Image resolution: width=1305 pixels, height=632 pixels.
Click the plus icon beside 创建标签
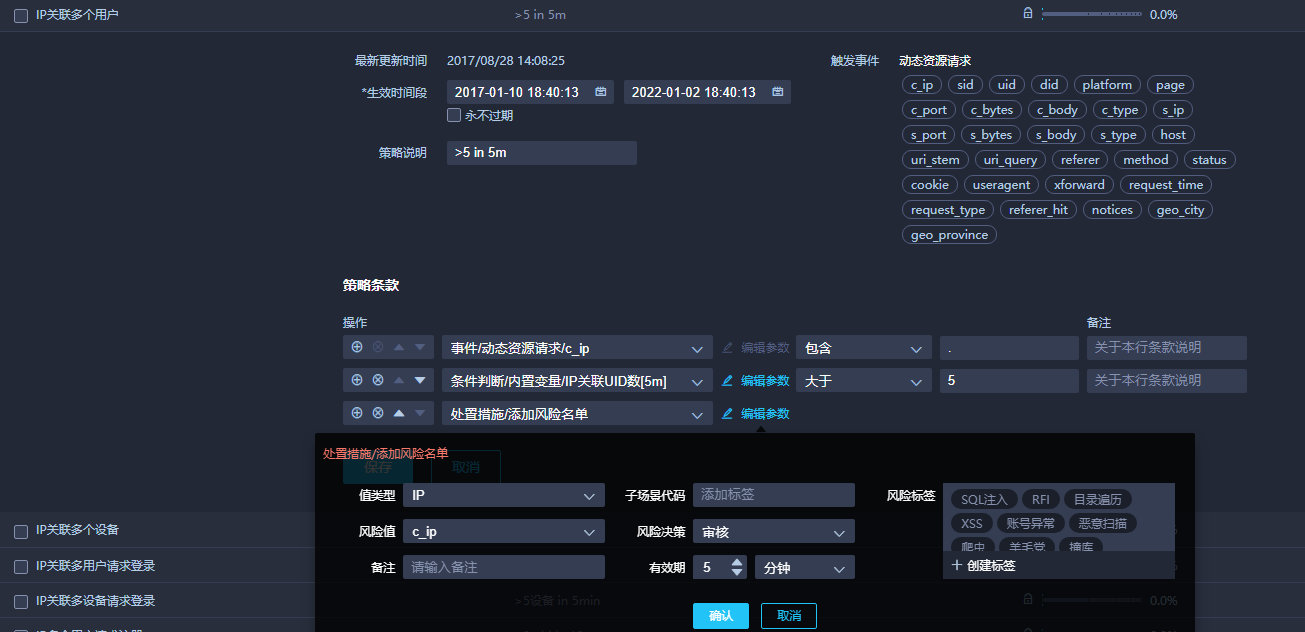[x=956, y=565]
